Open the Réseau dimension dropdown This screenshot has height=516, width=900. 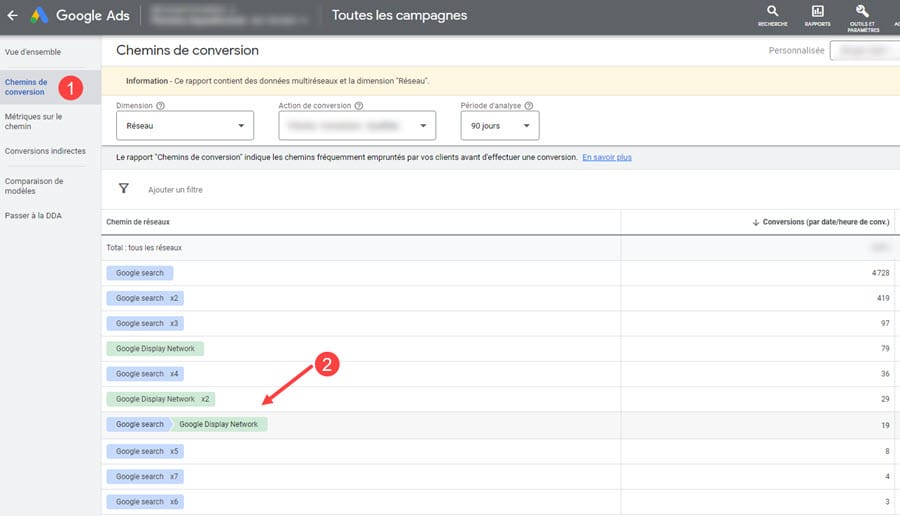click(x=185, y=125)
